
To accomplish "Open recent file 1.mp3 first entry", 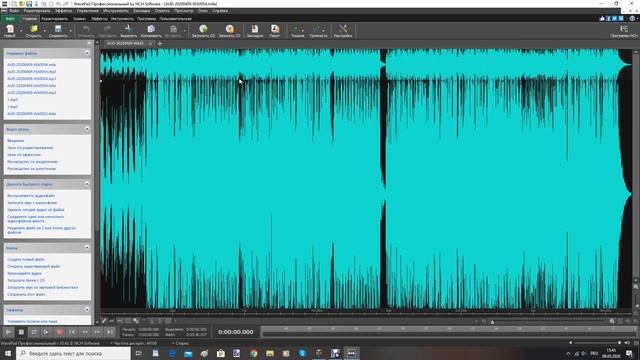I will tap(13, 100).
